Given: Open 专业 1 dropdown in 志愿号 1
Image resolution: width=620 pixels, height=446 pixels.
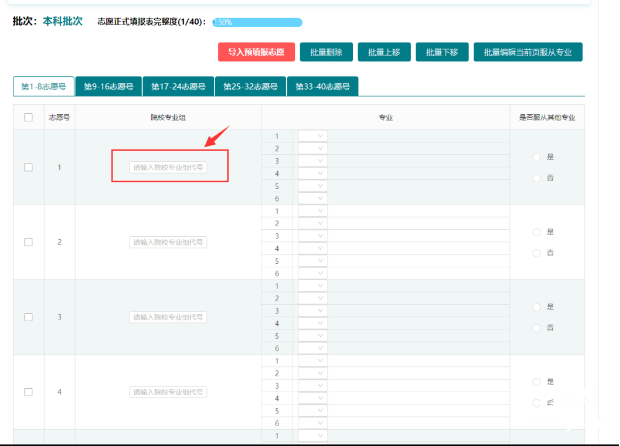Looking at the screenshot, I should [x=313, y=136].
